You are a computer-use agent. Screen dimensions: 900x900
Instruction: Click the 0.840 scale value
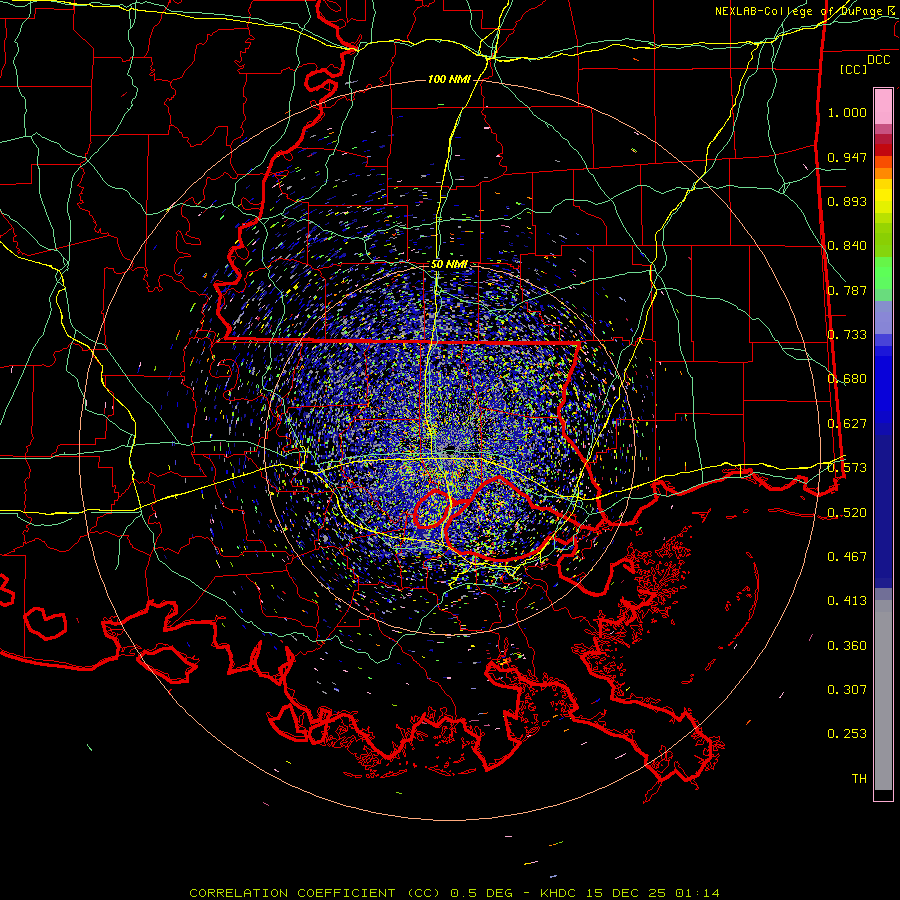point(847,246)
